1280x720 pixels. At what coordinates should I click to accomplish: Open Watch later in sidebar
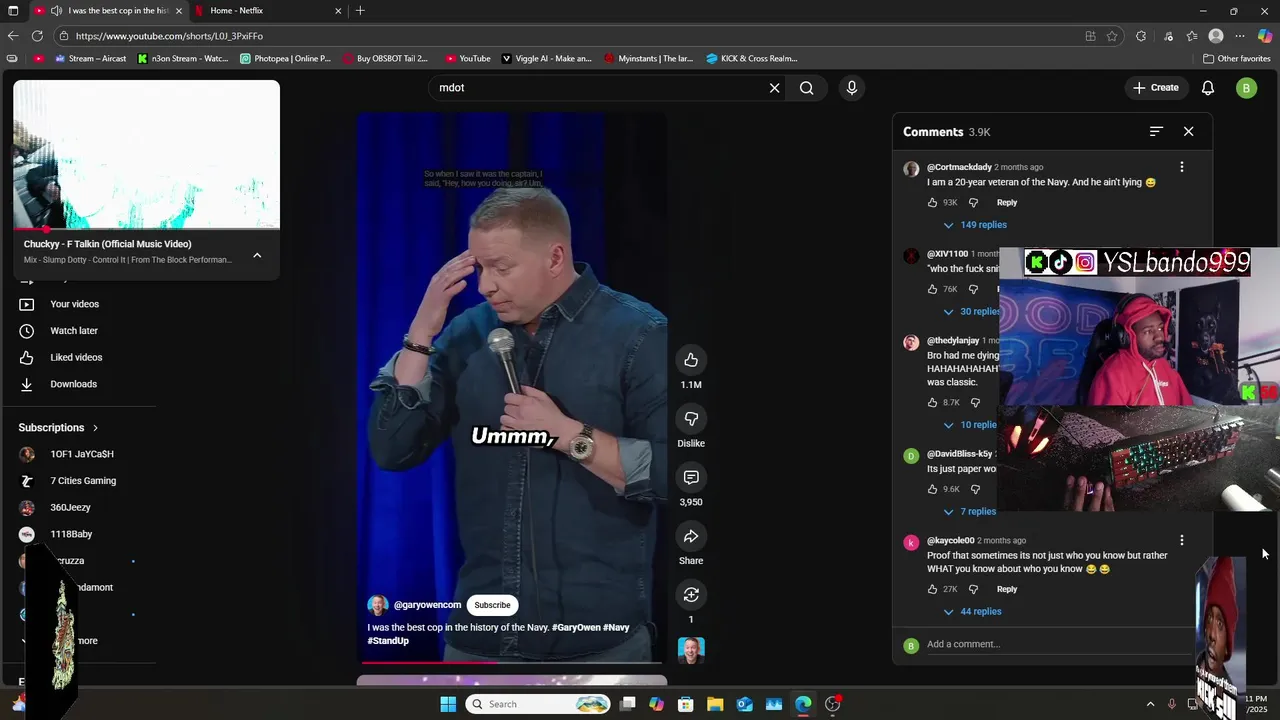(x=74, y=331)
